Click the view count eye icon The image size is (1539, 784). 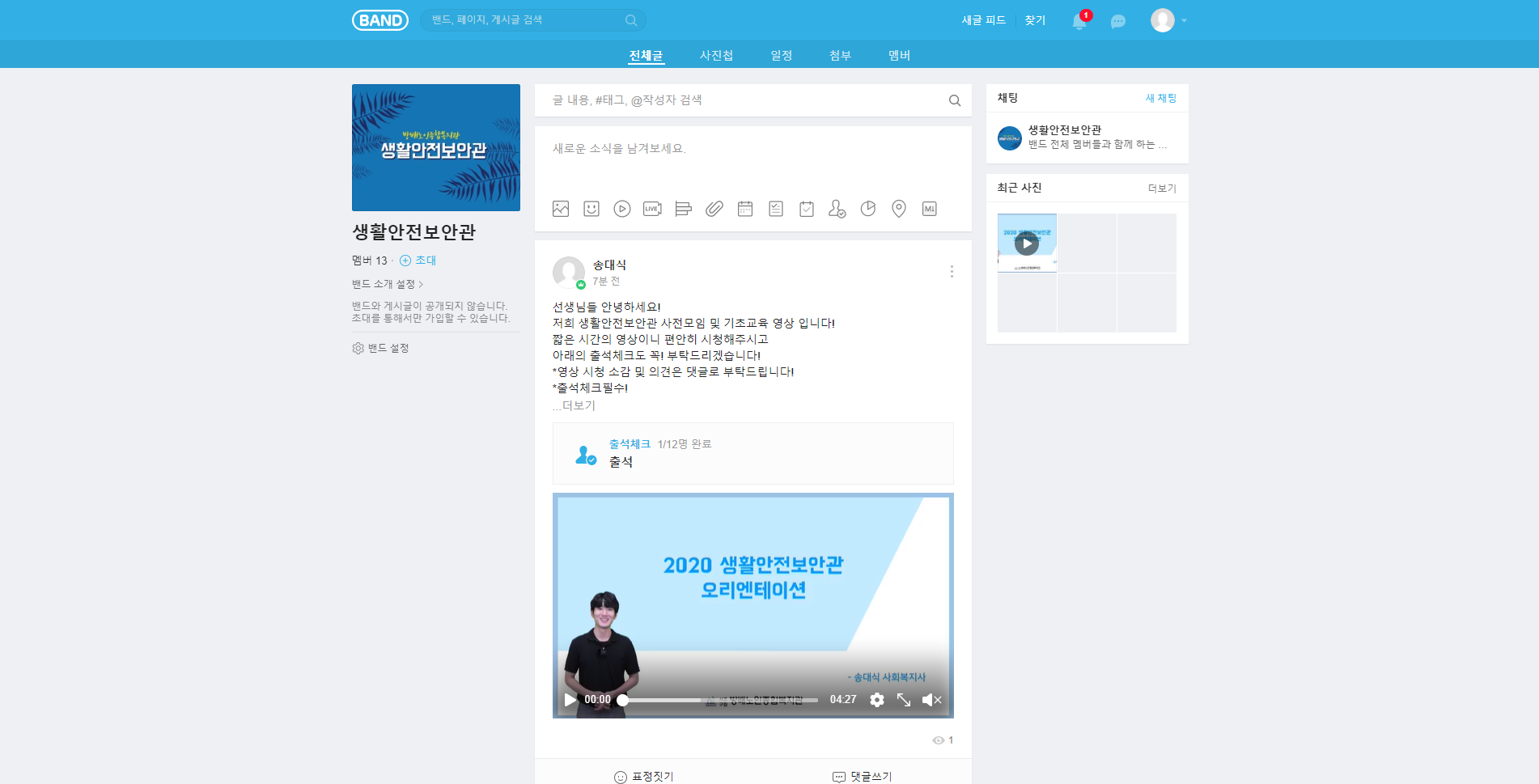[x=939, y=740]
